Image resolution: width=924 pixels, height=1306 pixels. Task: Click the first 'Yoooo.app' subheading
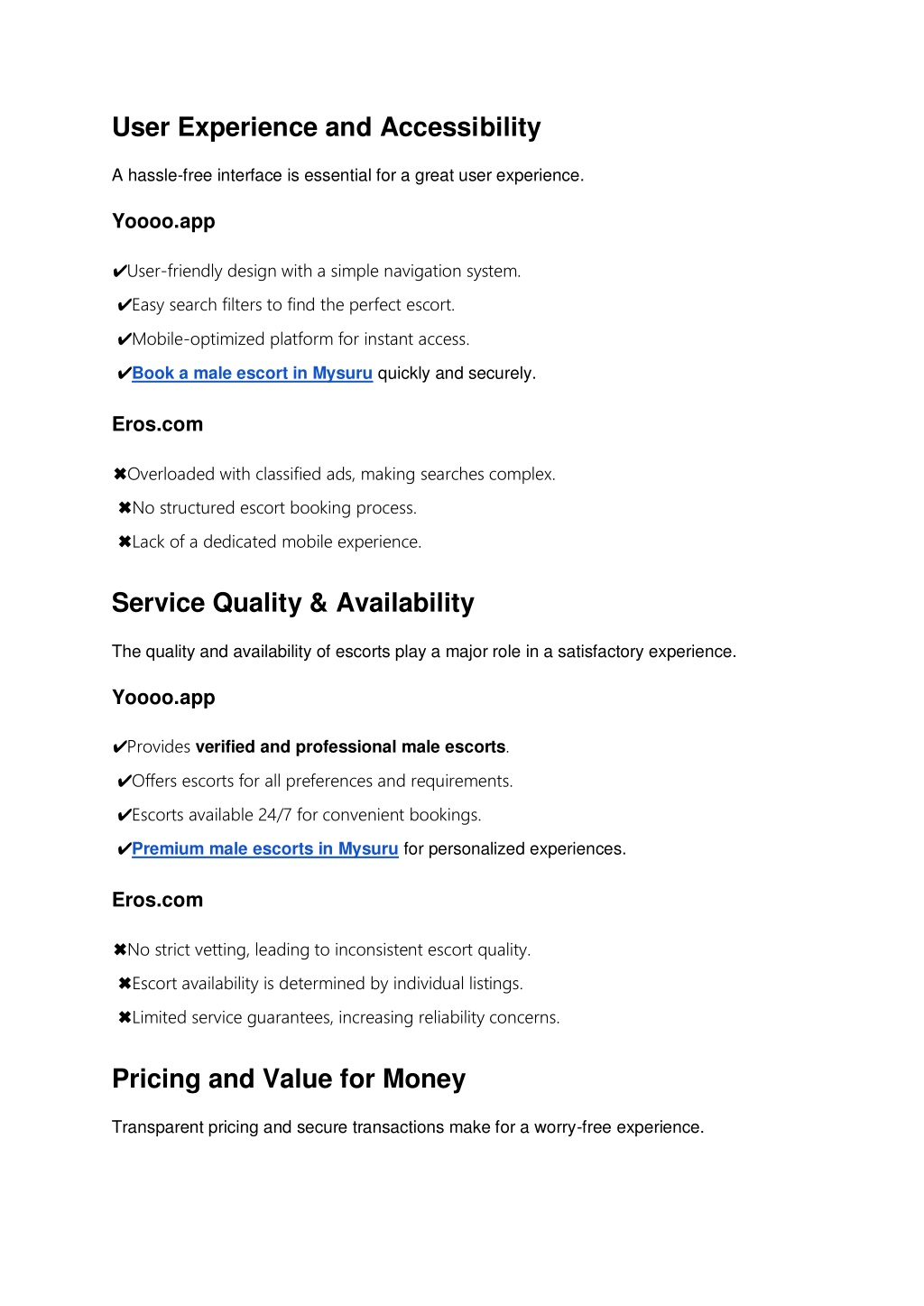[163, 221]
